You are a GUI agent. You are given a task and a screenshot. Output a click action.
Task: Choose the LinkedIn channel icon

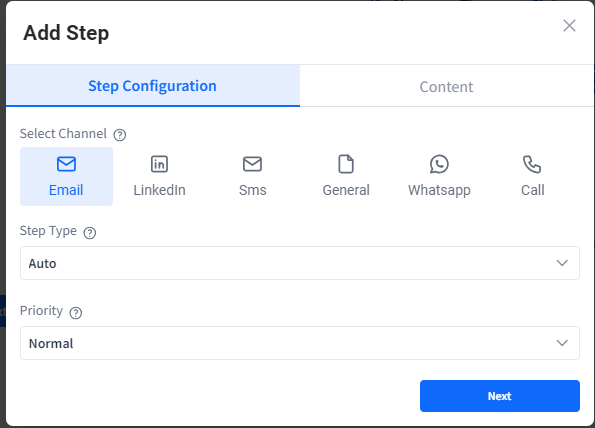(159, 164)
